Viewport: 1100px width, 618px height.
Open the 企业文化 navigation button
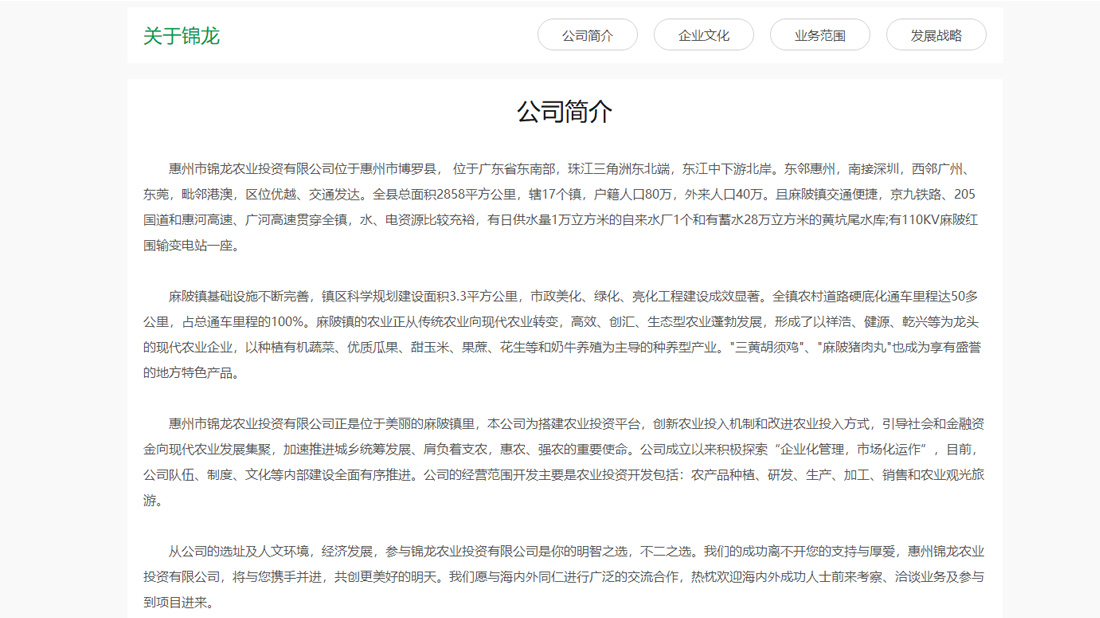[704, 34]
